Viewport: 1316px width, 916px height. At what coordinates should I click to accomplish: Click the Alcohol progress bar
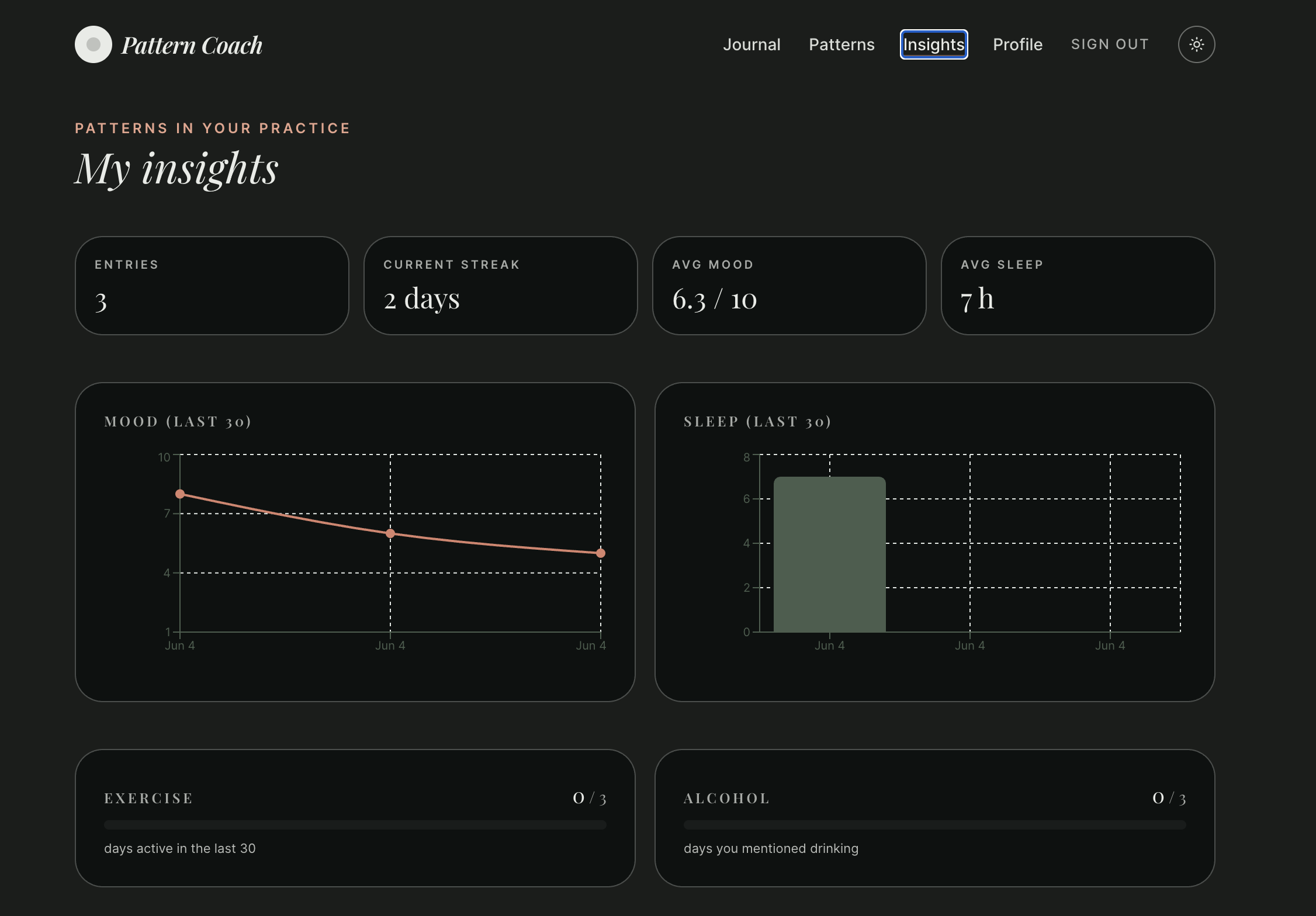coord(935,825)
